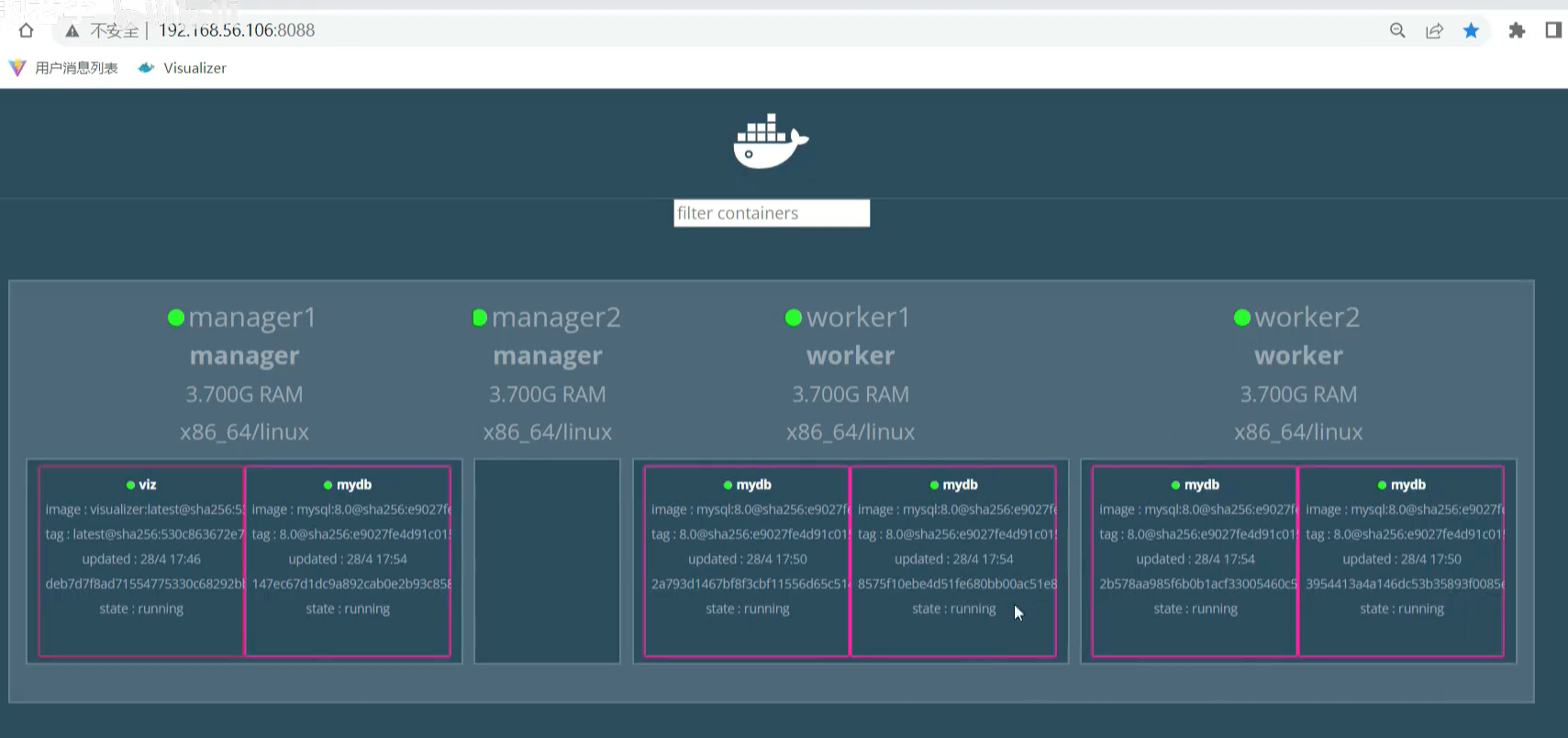Click the 不安全 security label
This screenshot has height=738, width=1568.
point(114,31)
